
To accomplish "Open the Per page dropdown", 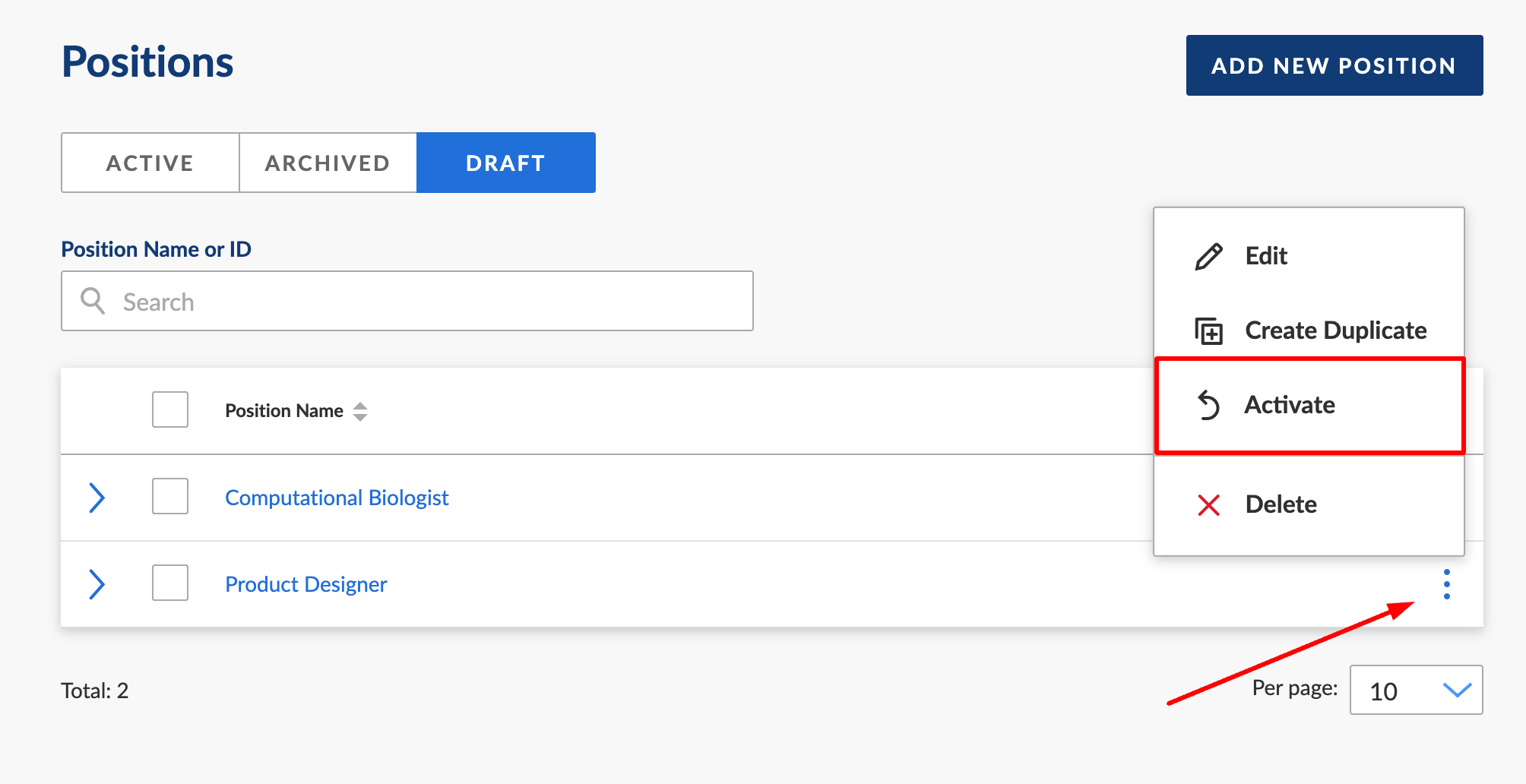I will 1416,690.
